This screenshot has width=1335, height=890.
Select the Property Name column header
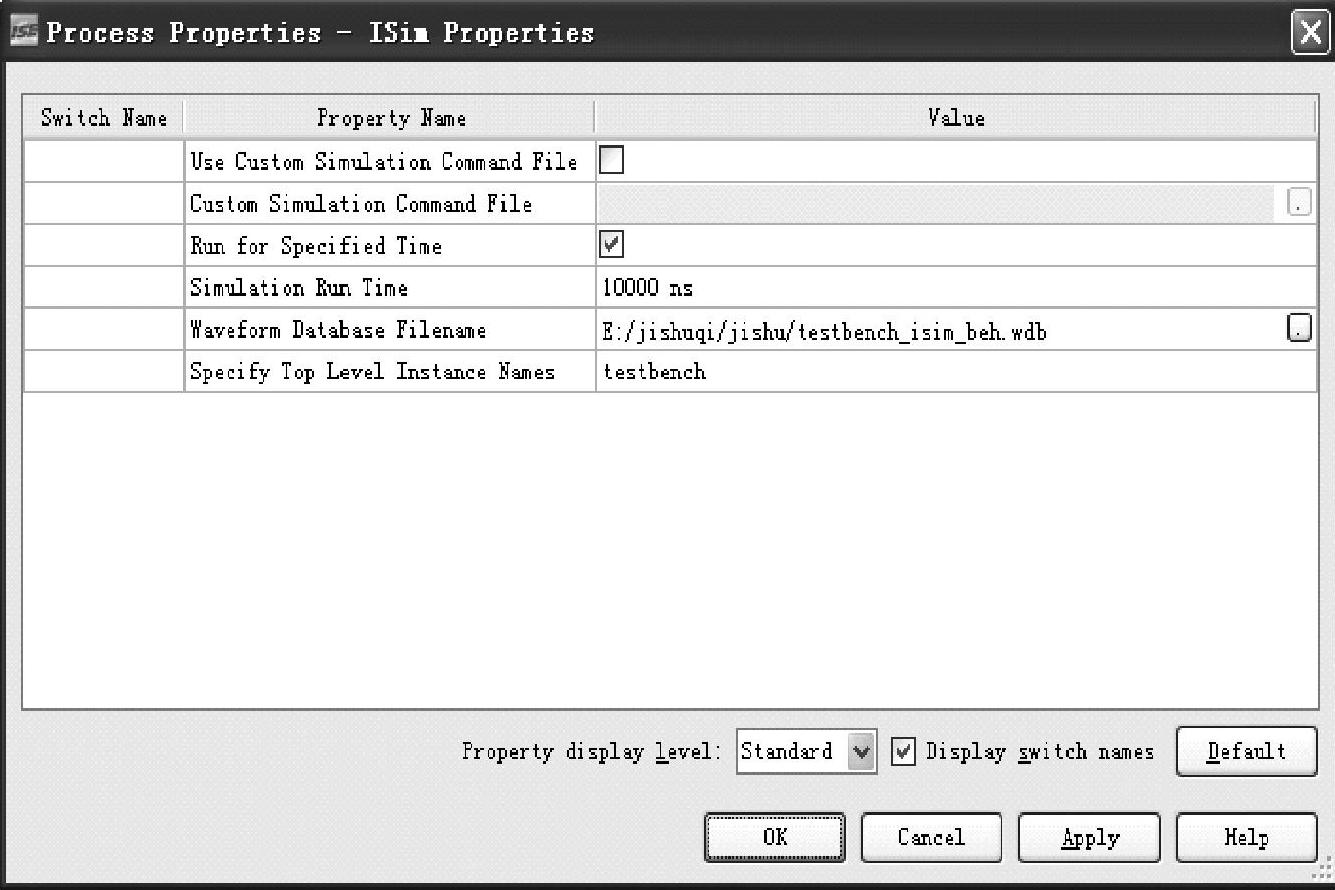(x=391, y=118)
